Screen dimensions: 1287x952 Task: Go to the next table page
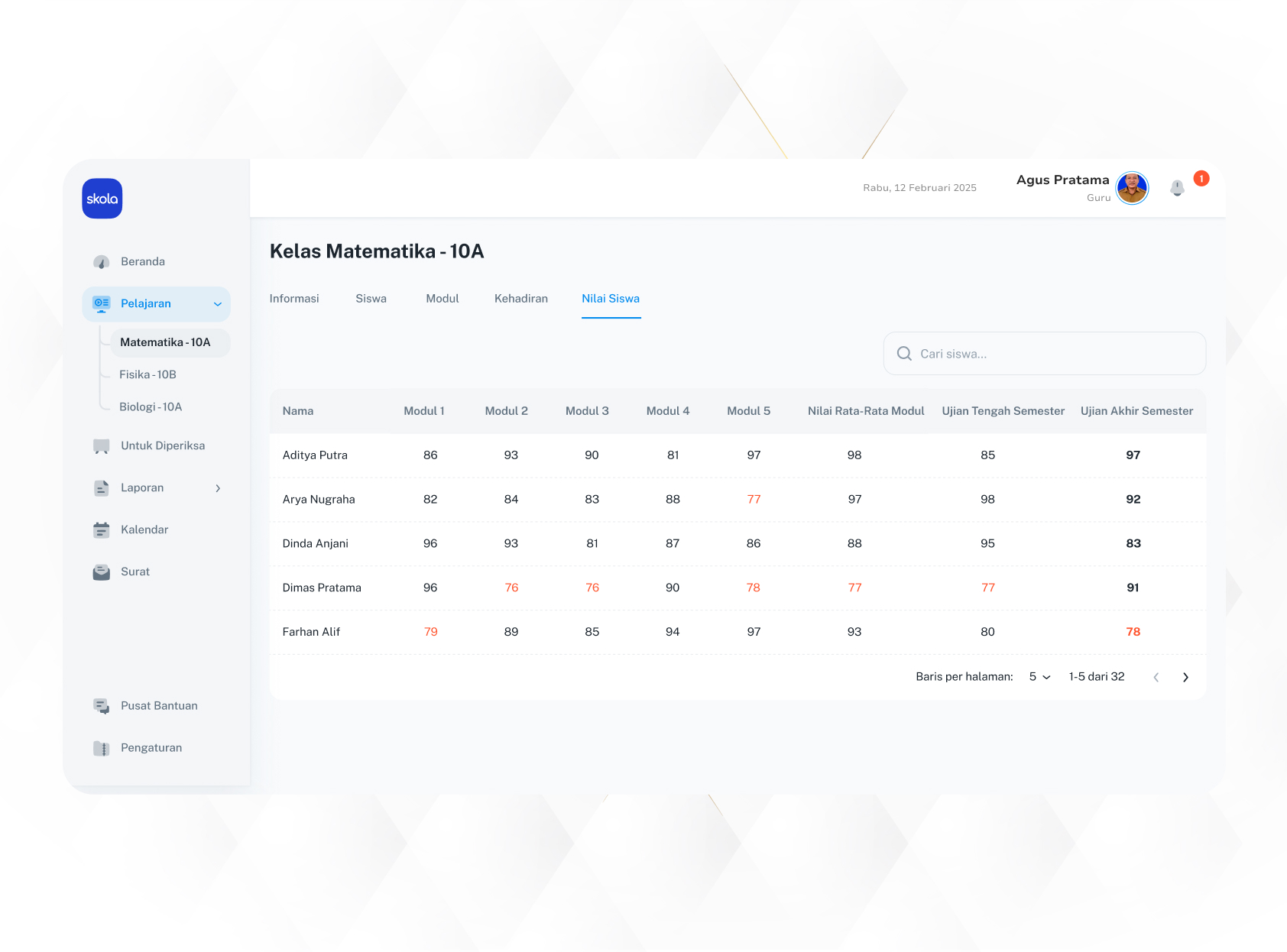click(x=1185, y=677)
